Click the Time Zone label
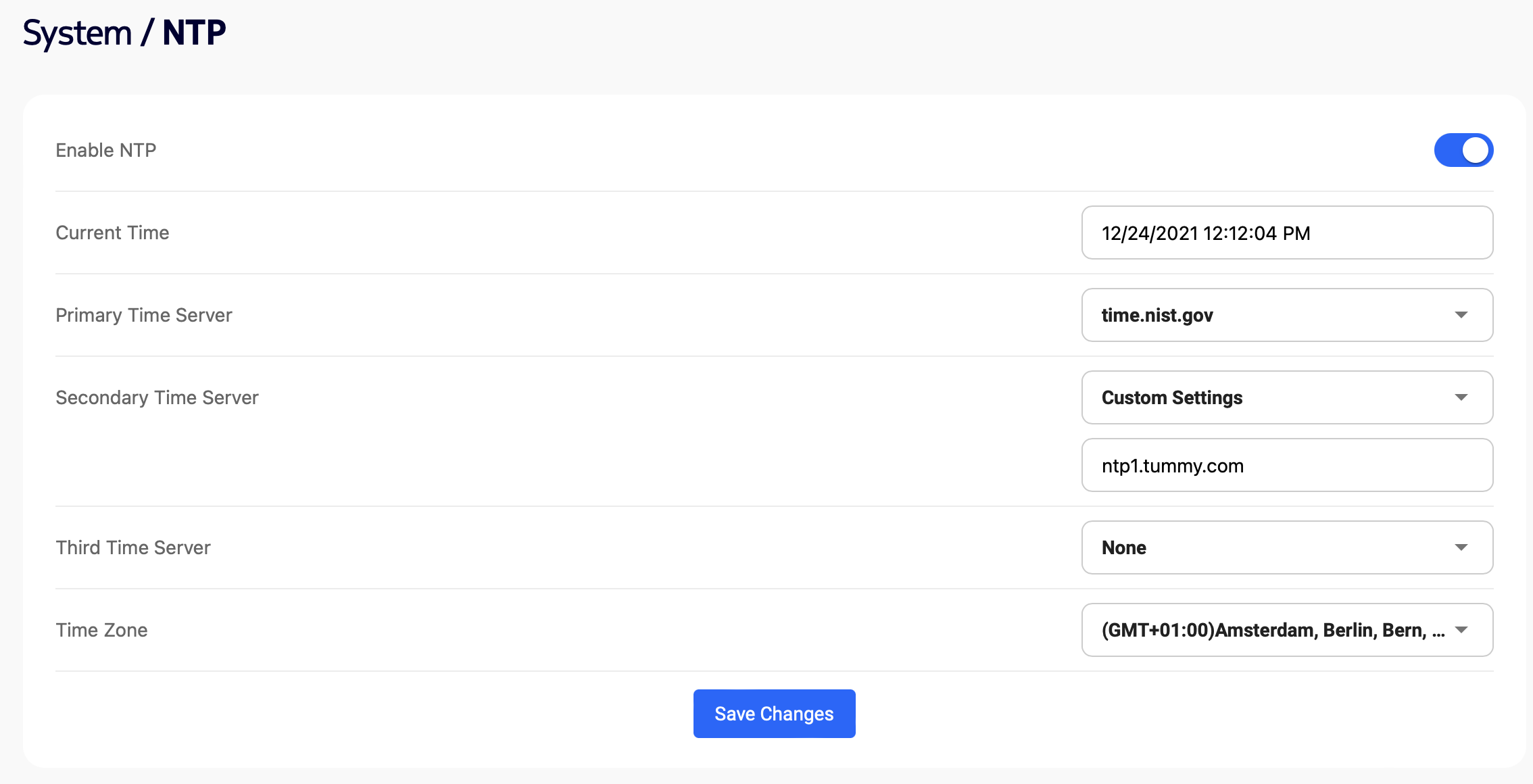 (x=101, y=631)
